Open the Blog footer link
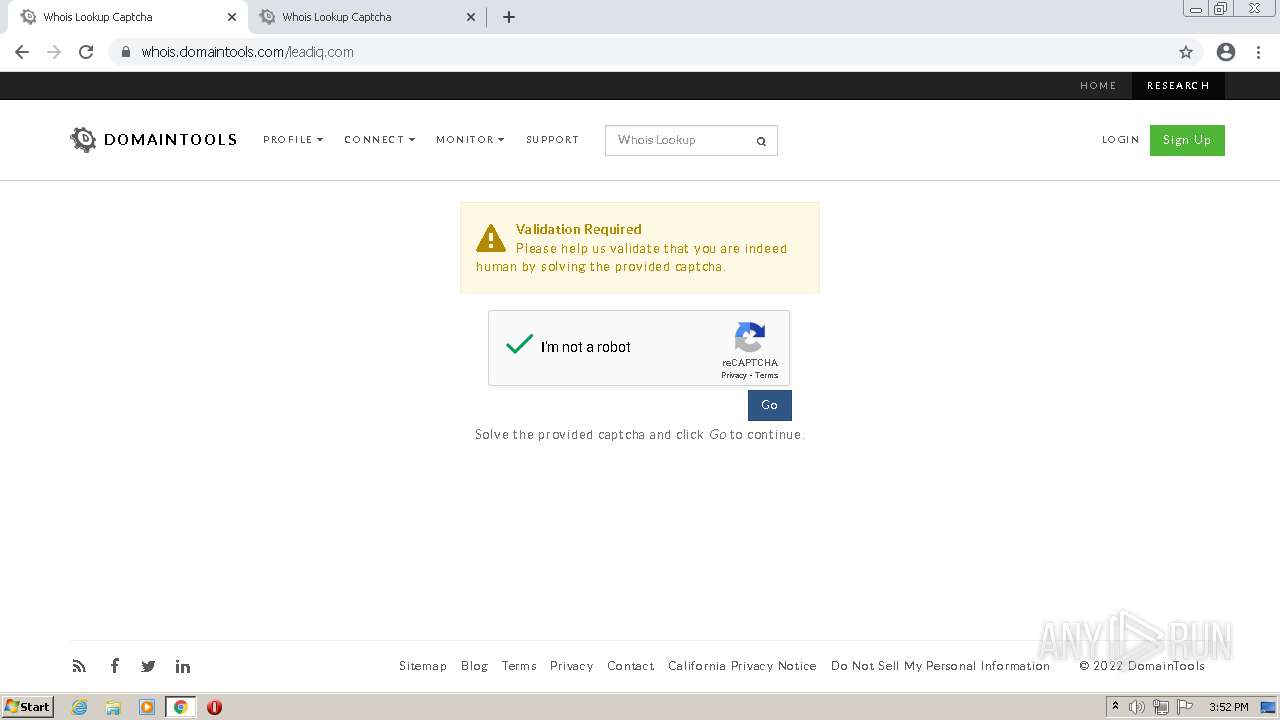 474,666
